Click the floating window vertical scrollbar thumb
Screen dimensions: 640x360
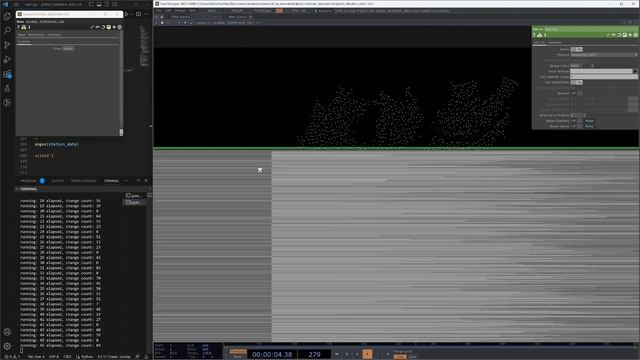pyautogui.click(x=121, y=132)
